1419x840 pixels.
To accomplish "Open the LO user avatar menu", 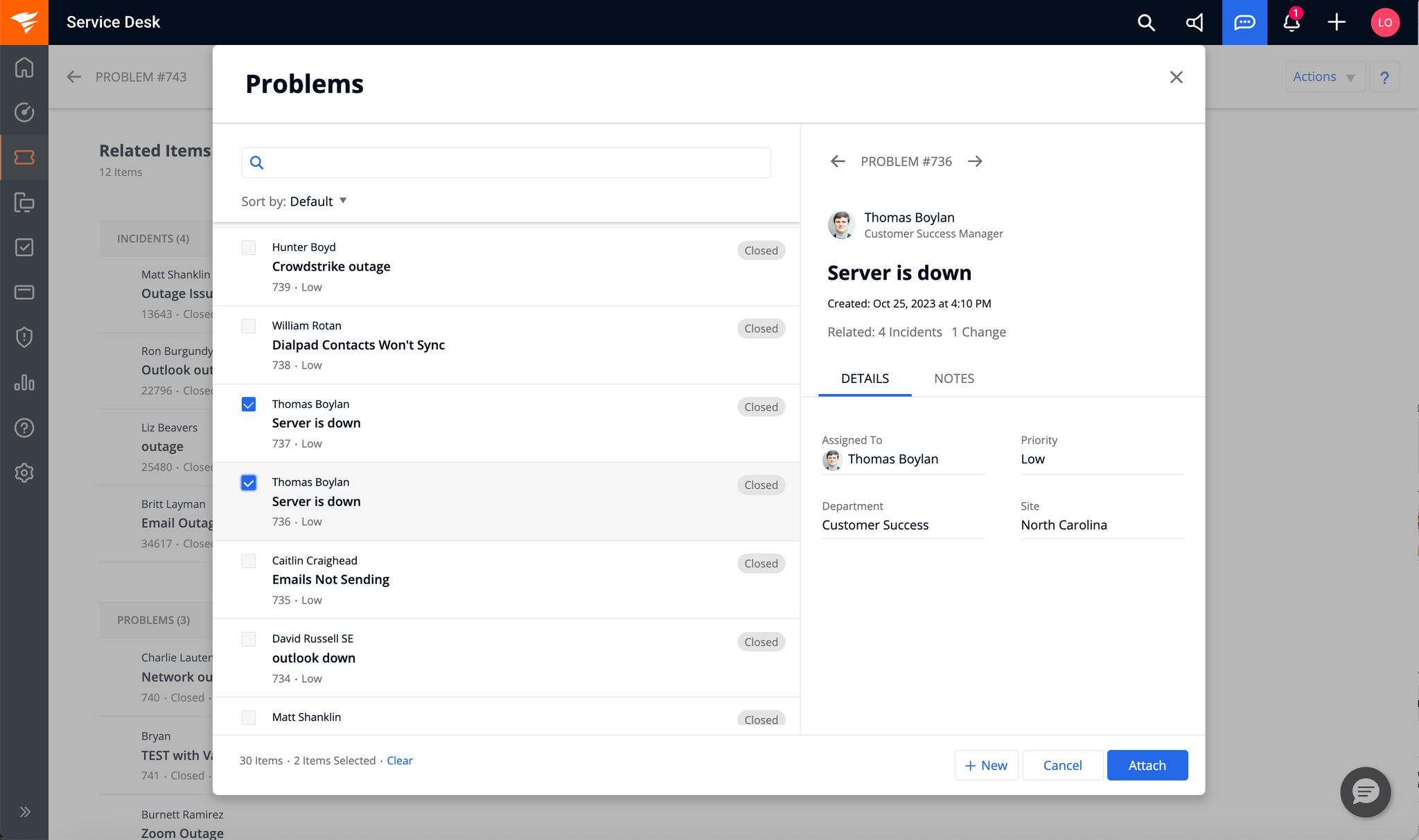I will tap(1384, 22).
